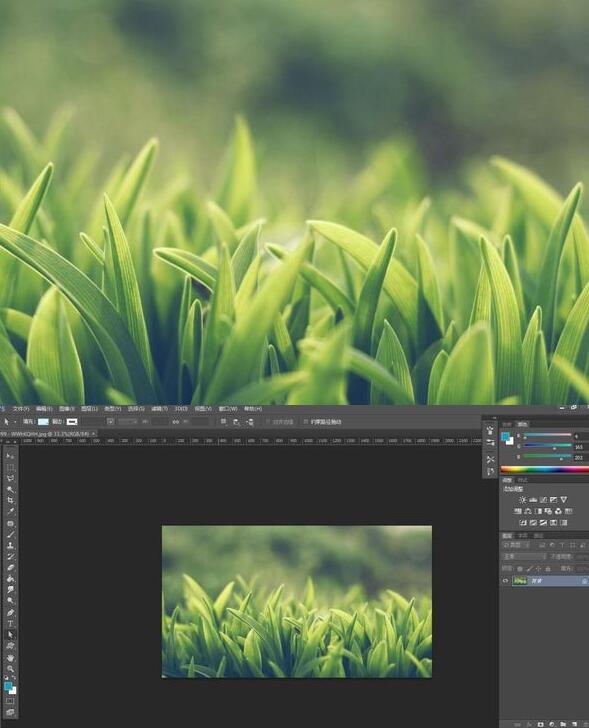Open the layer filter type dropdown
This screenshot has height=728, width=589.
point(517,545)
